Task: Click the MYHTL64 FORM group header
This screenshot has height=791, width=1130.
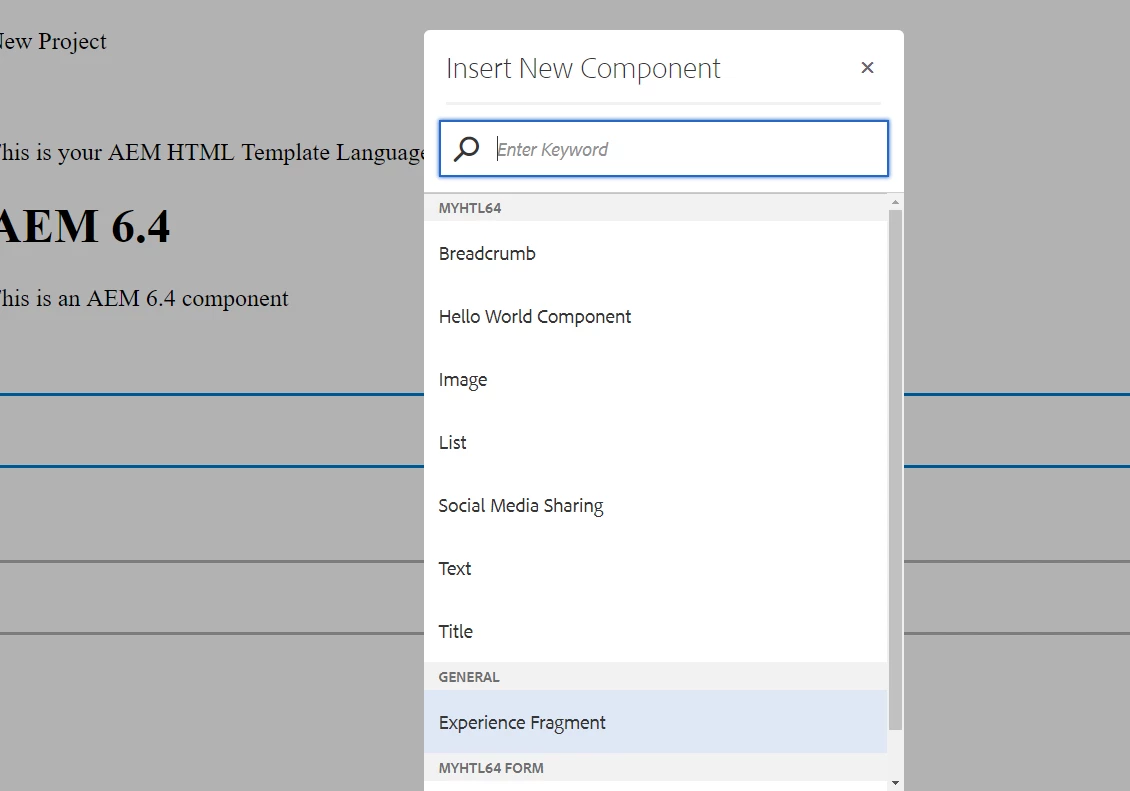Action: click(x=655, y=768)
